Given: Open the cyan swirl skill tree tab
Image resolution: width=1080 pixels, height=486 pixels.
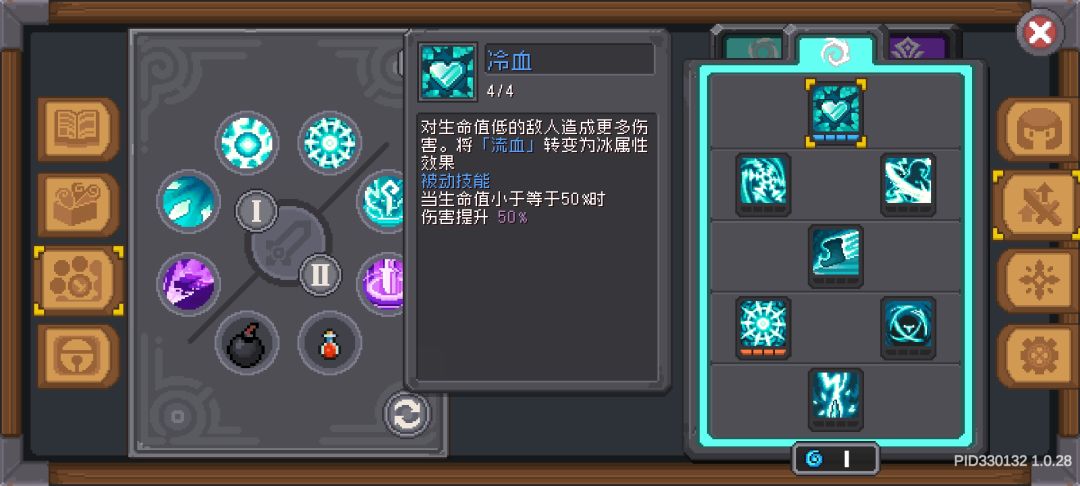Looking at the screenshot, I should tap(835, 50).
